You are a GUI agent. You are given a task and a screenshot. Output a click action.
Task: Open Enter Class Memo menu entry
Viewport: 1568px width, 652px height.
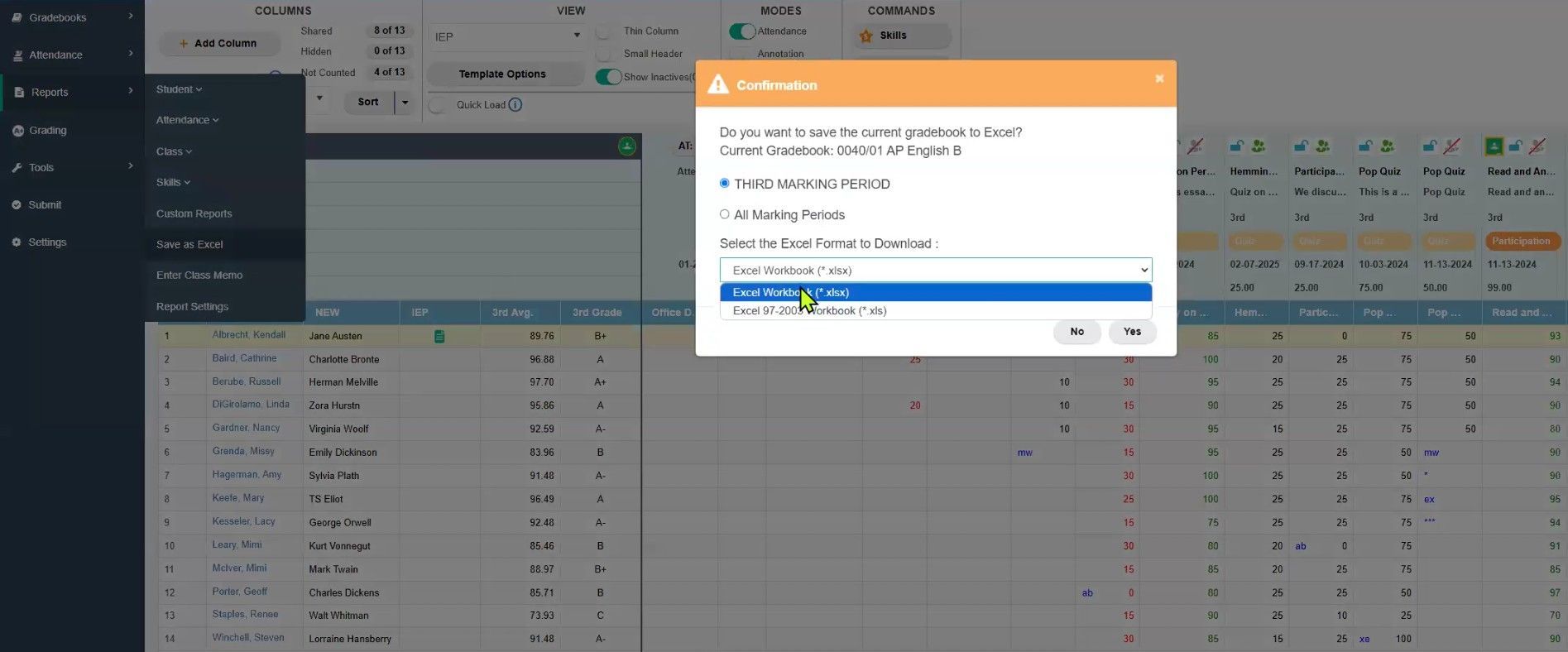click(x=199, y=276)
